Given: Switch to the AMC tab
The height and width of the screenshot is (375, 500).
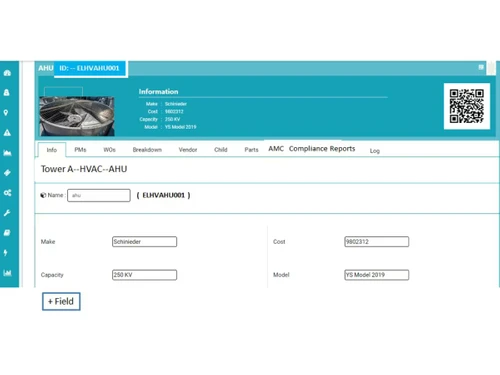Looking at the screenshot, I should pos(276,149).
